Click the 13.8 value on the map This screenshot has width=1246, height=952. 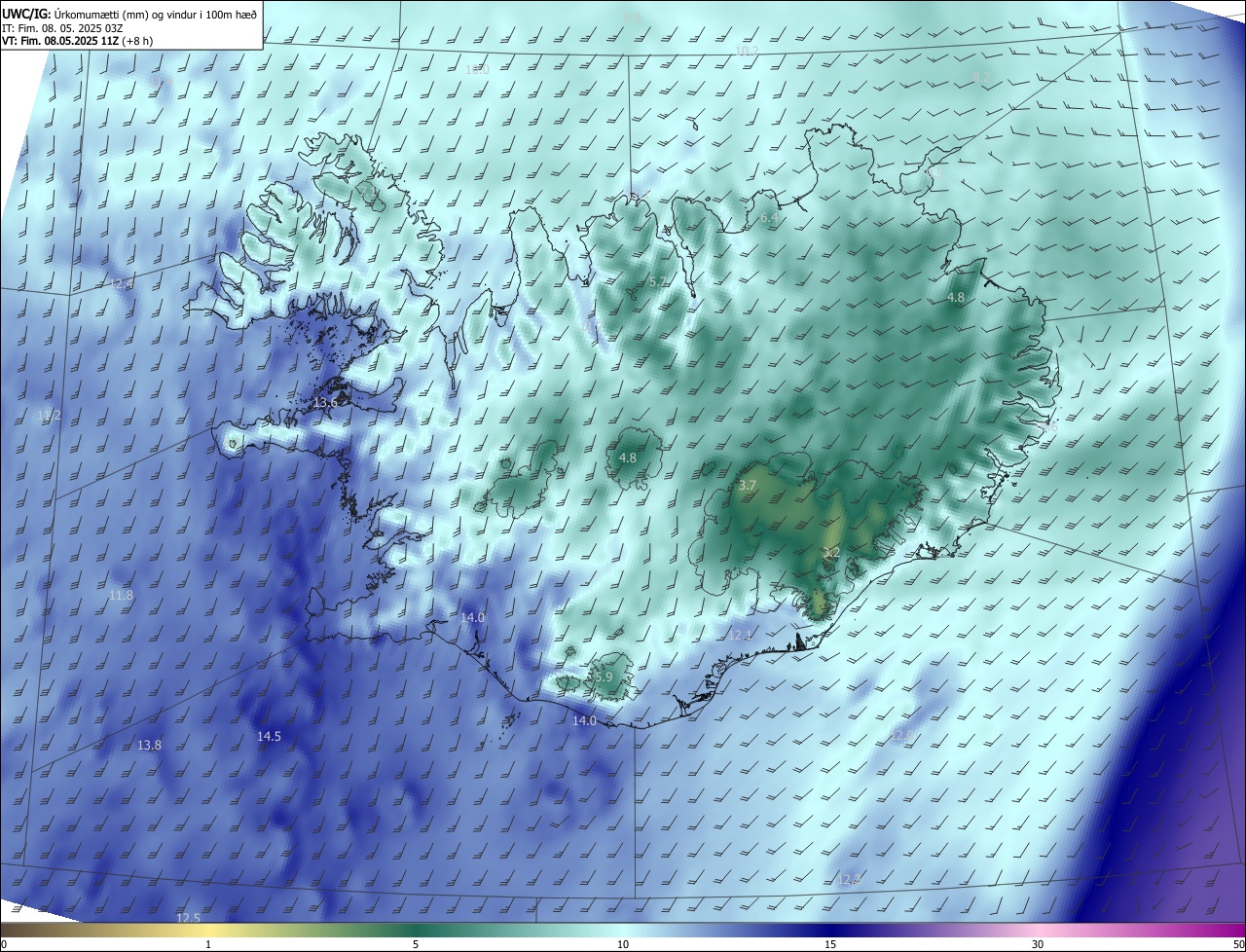tap(149, 746)
